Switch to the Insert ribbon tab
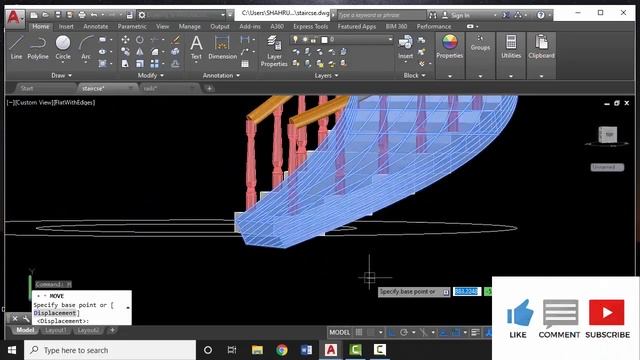640x360 pixels. (x=66, y=27)
